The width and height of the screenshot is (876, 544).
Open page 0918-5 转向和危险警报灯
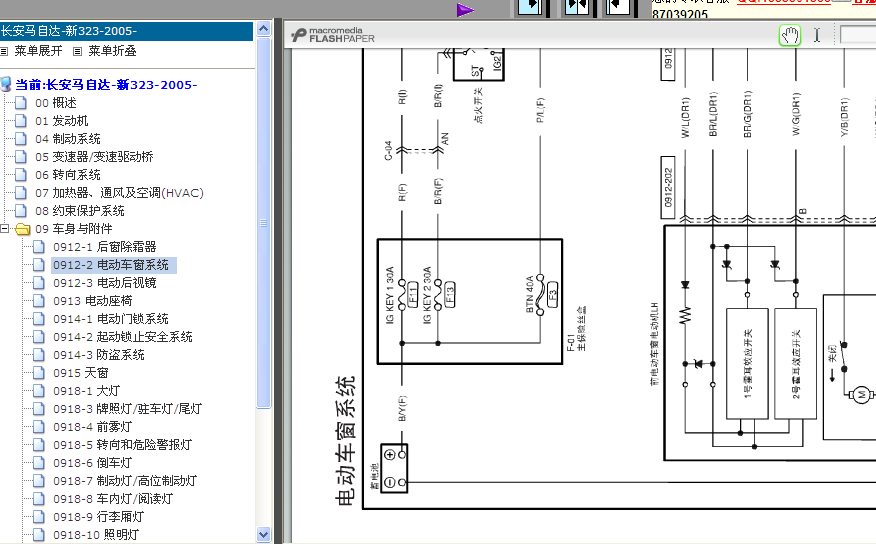click(122, 445)
